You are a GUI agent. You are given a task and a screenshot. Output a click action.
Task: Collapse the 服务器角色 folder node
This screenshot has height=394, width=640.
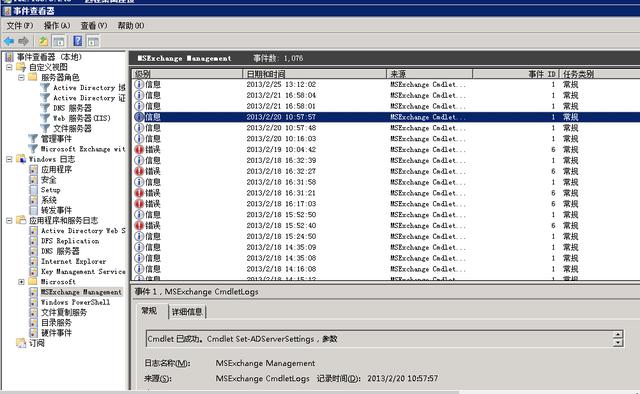pyautogui.click(x=21, y=78)
